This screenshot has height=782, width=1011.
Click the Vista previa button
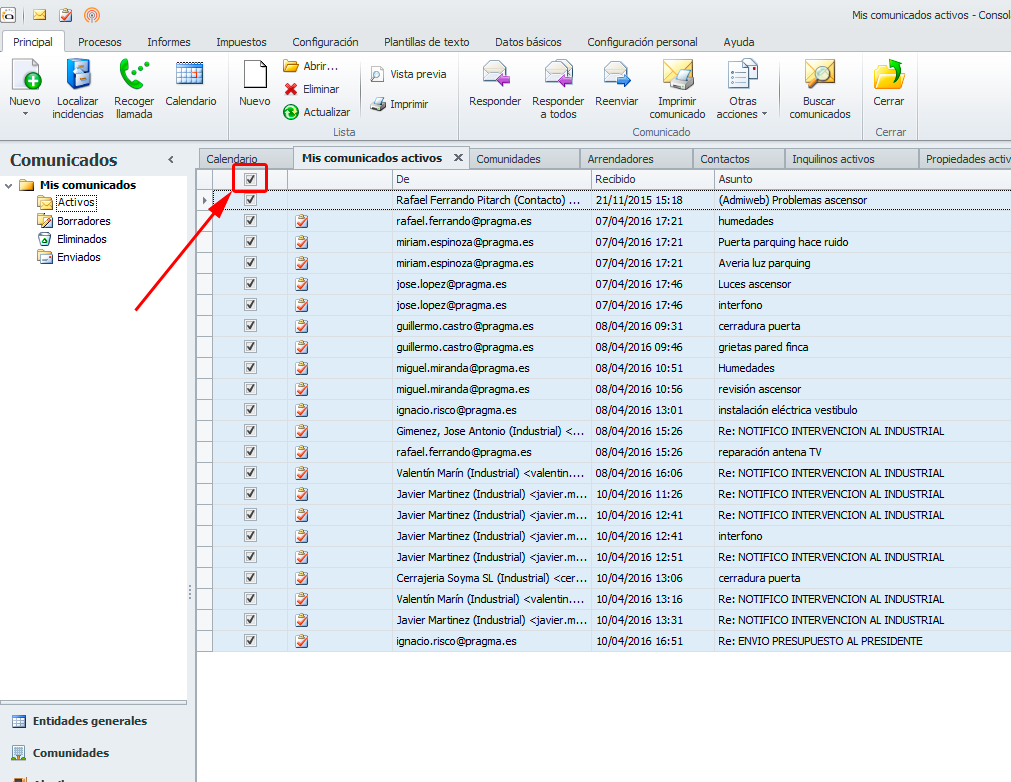[x=408, y=74]
